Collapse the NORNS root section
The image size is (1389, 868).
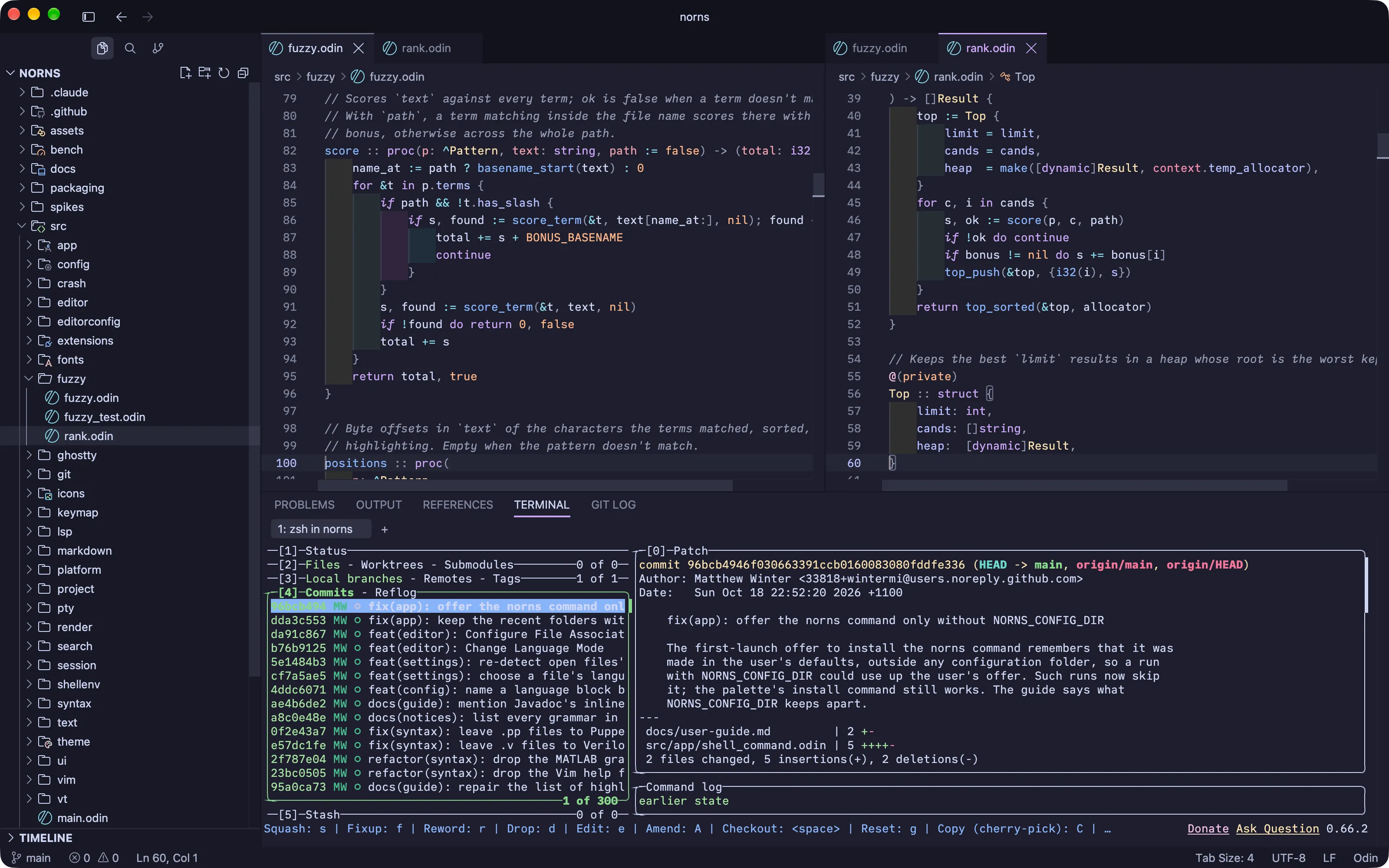(x=10, y=73)
